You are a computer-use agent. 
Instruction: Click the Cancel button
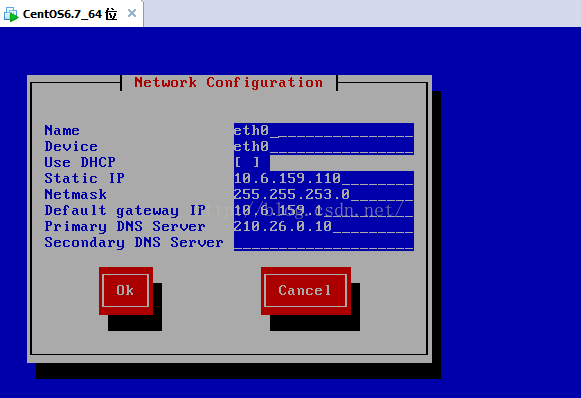tap(306, 291)
